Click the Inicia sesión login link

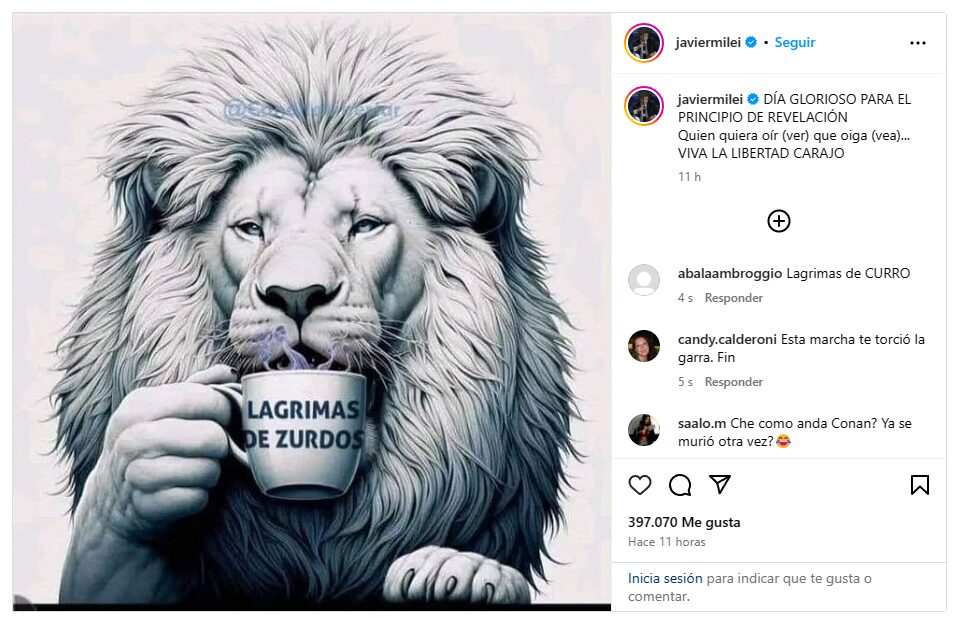coord(665,578)
